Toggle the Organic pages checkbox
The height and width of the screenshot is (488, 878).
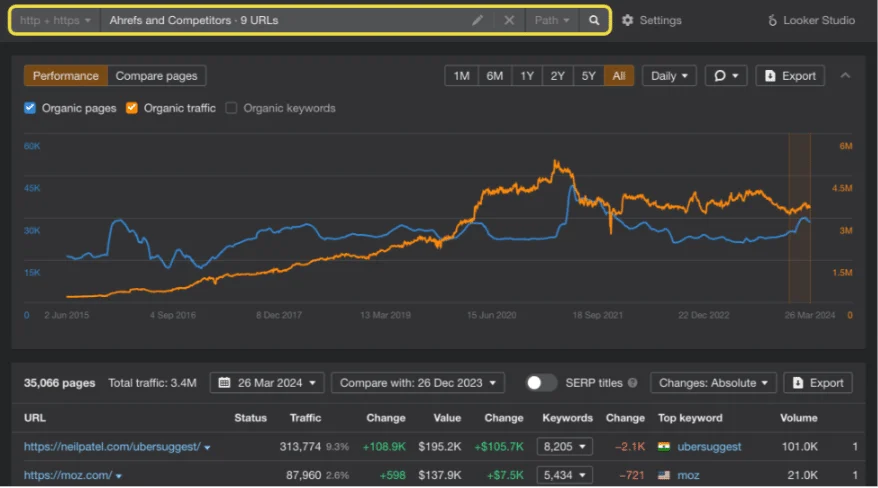[30, 107]
